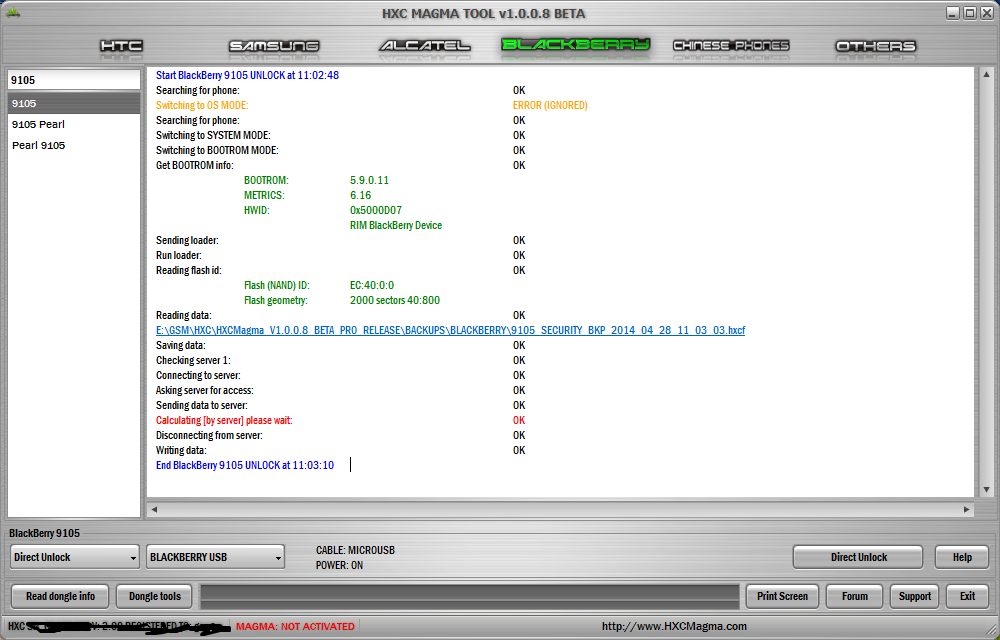Click the horizontal scrollbar right arrow
The height and width of the screenshot is (640, 1000).
[x=966, y=509]
